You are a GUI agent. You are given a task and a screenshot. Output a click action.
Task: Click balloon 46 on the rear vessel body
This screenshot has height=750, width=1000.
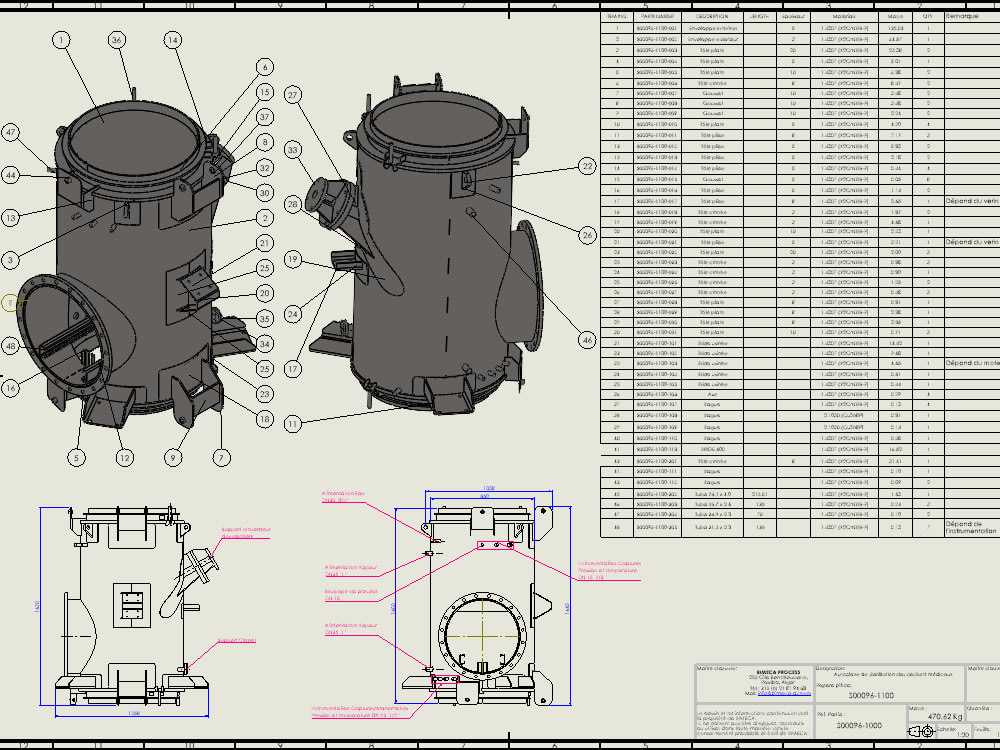coord(585,340)
